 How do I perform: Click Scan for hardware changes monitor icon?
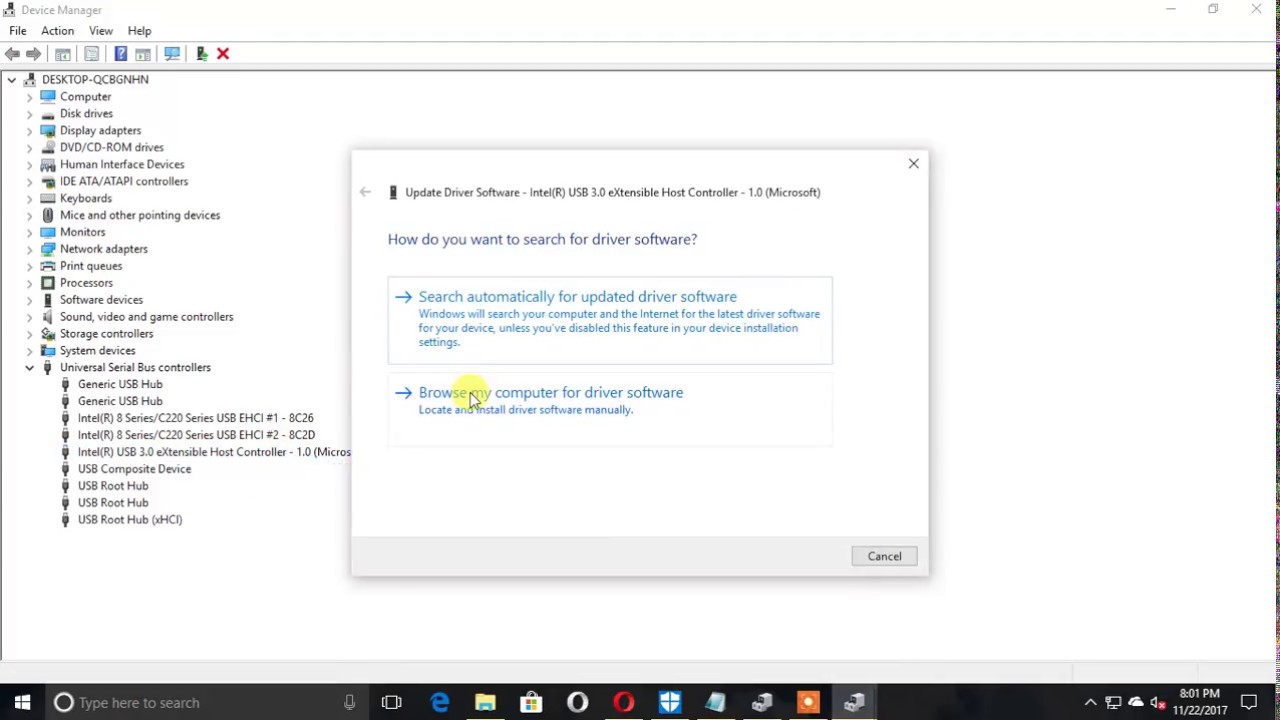pos(172,54)
